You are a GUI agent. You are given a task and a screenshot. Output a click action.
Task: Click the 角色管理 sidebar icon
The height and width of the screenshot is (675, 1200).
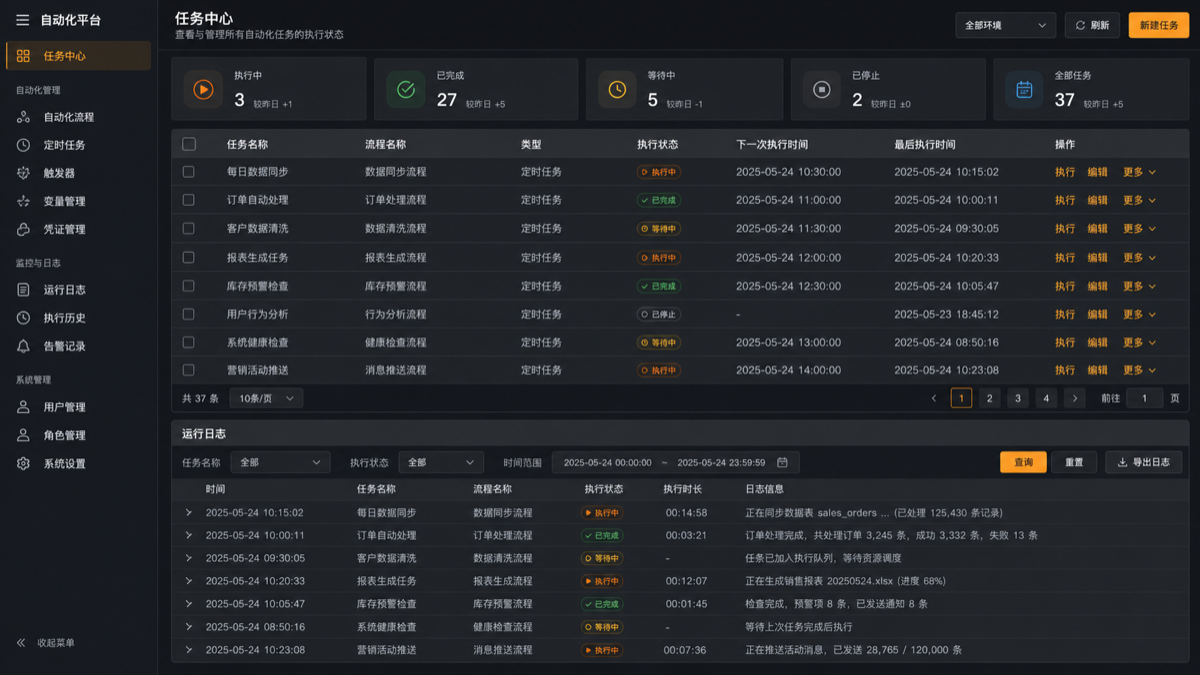tap(23, 435)
